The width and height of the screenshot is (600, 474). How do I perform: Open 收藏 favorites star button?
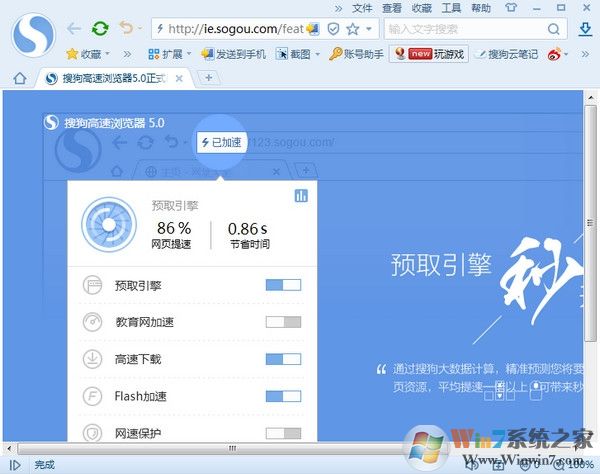pyautogui.click(x=83, y=54)
